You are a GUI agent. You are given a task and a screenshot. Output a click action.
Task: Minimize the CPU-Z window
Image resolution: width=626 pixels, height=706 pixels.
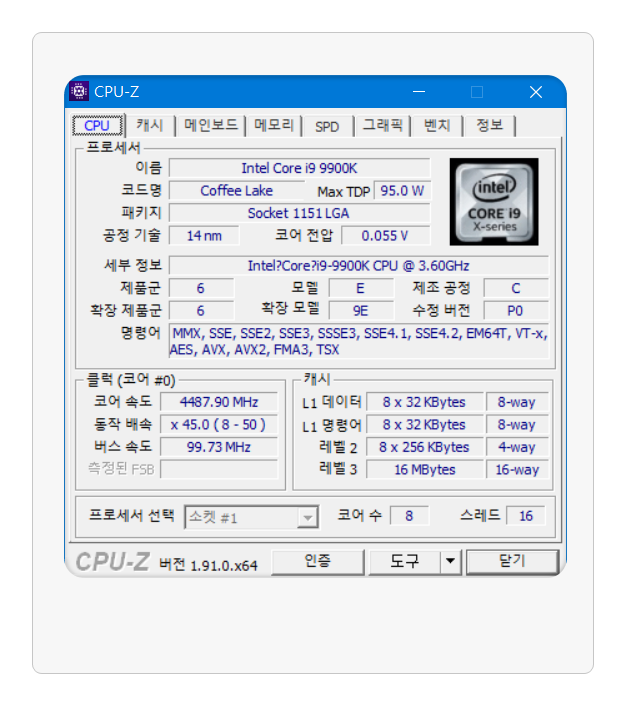coord(419,92)
